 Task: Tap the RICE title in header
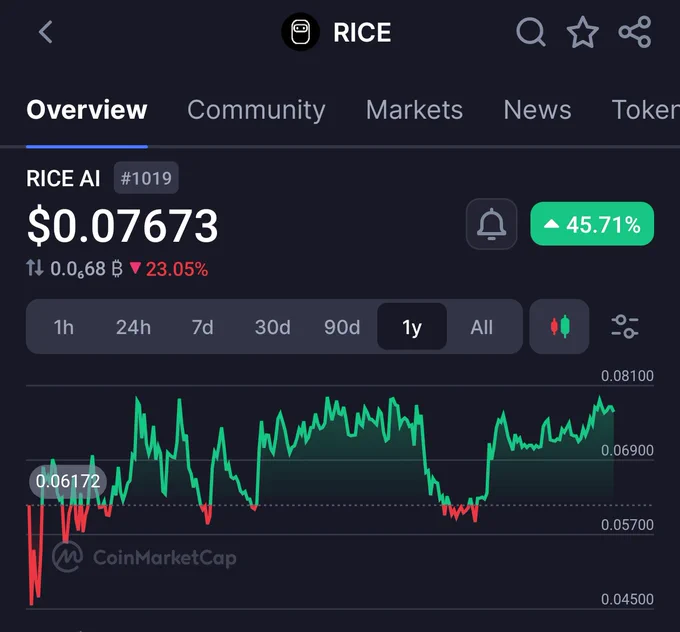tap(362, 33)
